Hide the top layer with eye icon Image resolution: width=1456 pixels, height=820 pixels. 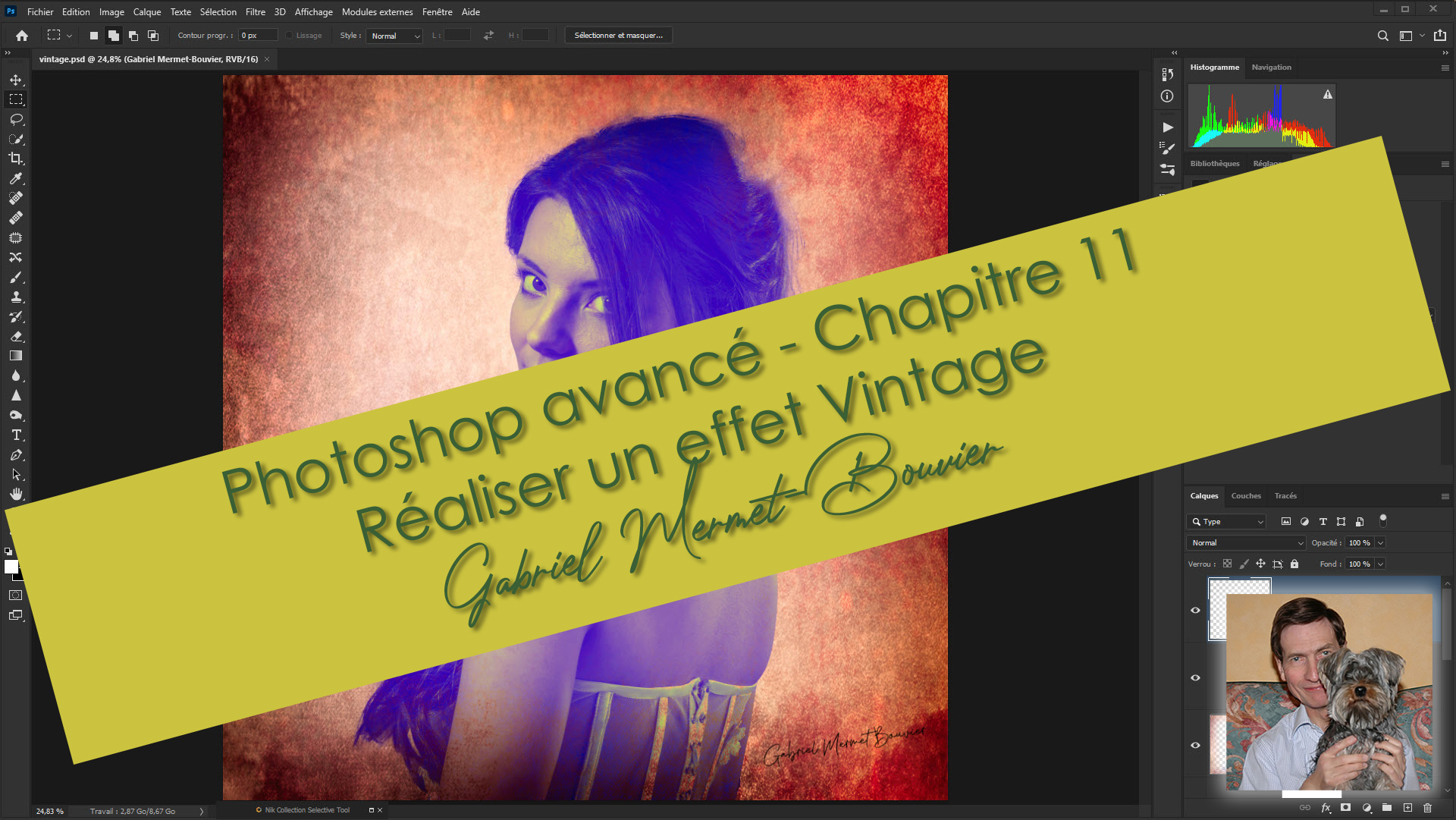click(1195, 611)
